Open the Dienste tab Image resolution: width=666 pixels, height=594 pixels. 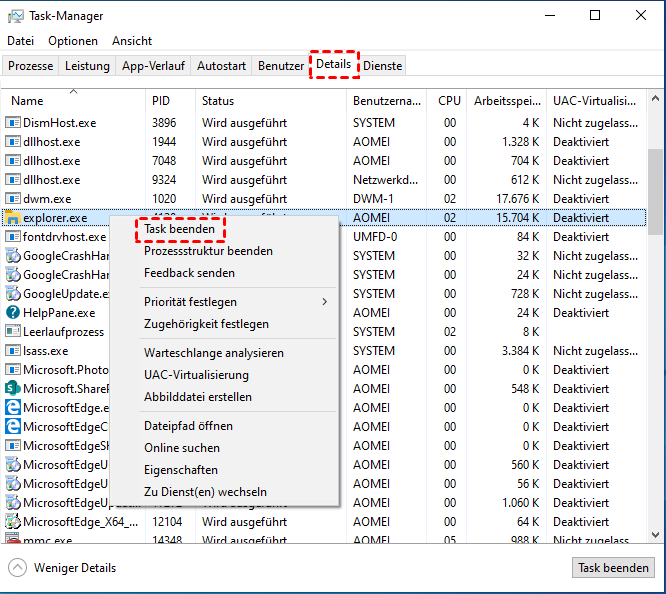[383, 66]
